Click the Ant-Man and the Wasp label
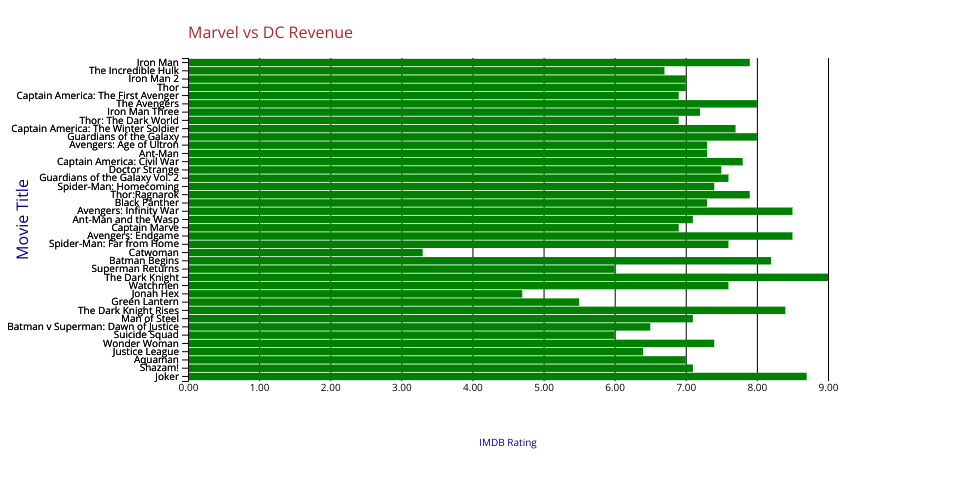Screen dimensions: 960x500 point(126,219)
